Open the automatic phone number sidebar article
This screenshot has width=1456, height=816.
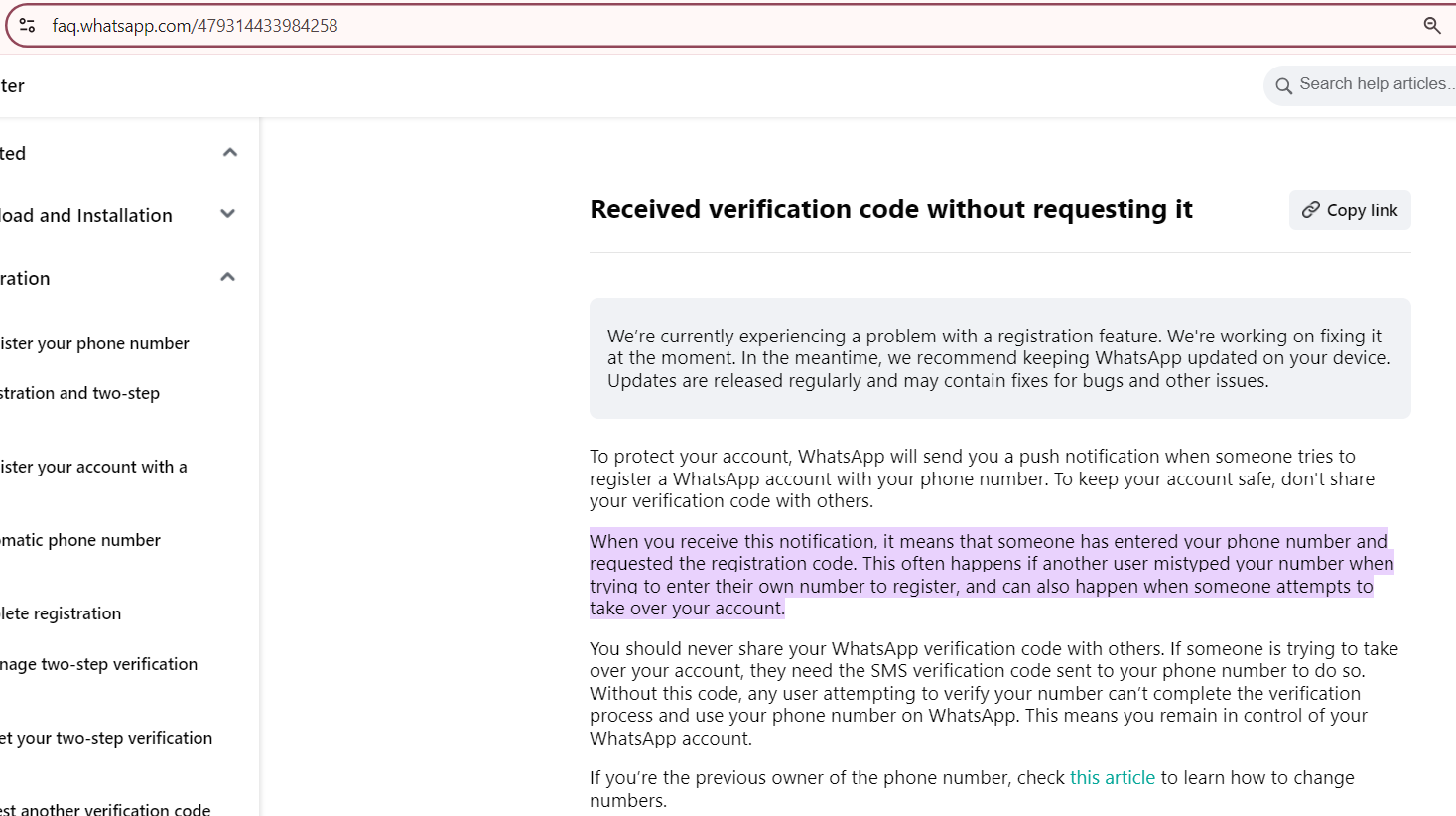pos(80,540)
